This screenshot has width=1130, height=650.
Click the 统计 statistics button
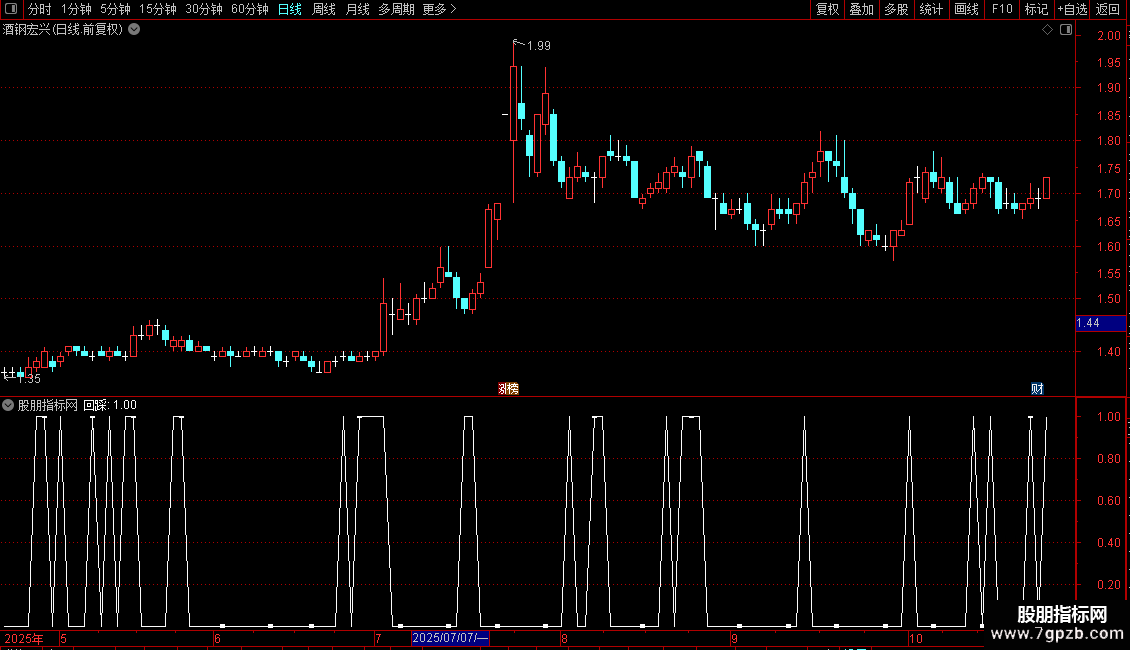[931, 9]
